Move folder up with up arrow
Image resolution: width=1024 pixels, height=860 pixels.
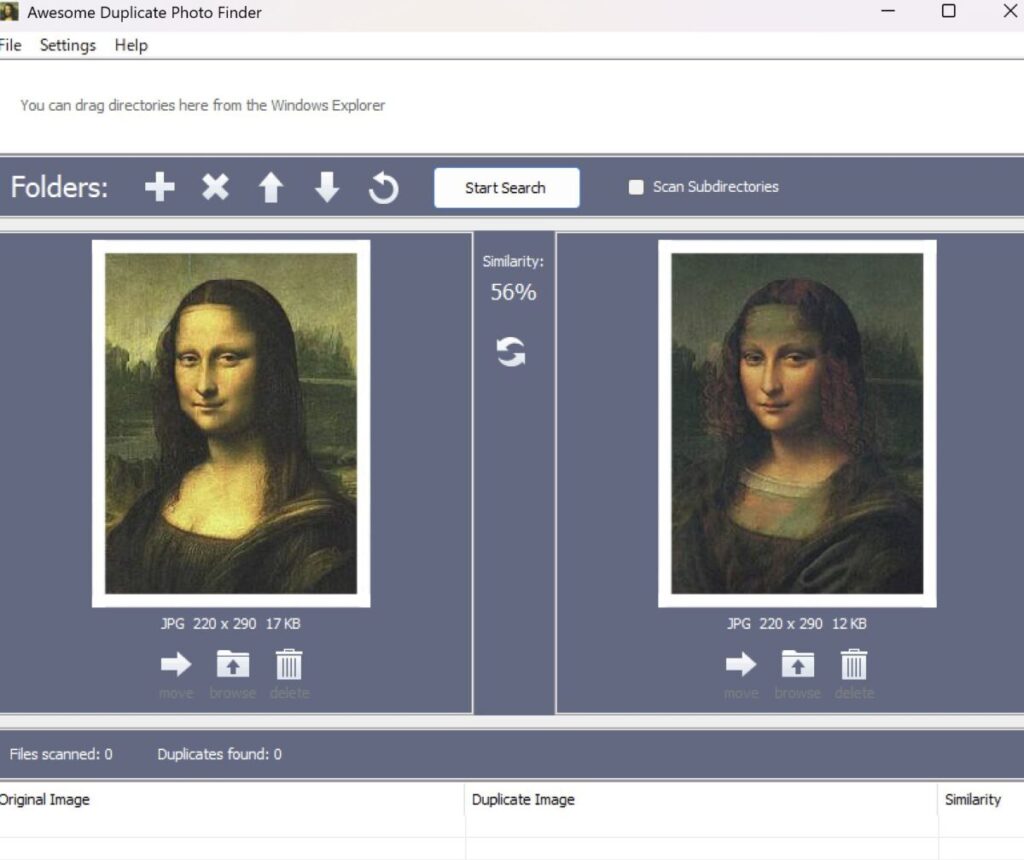click(x=271, y=187)
